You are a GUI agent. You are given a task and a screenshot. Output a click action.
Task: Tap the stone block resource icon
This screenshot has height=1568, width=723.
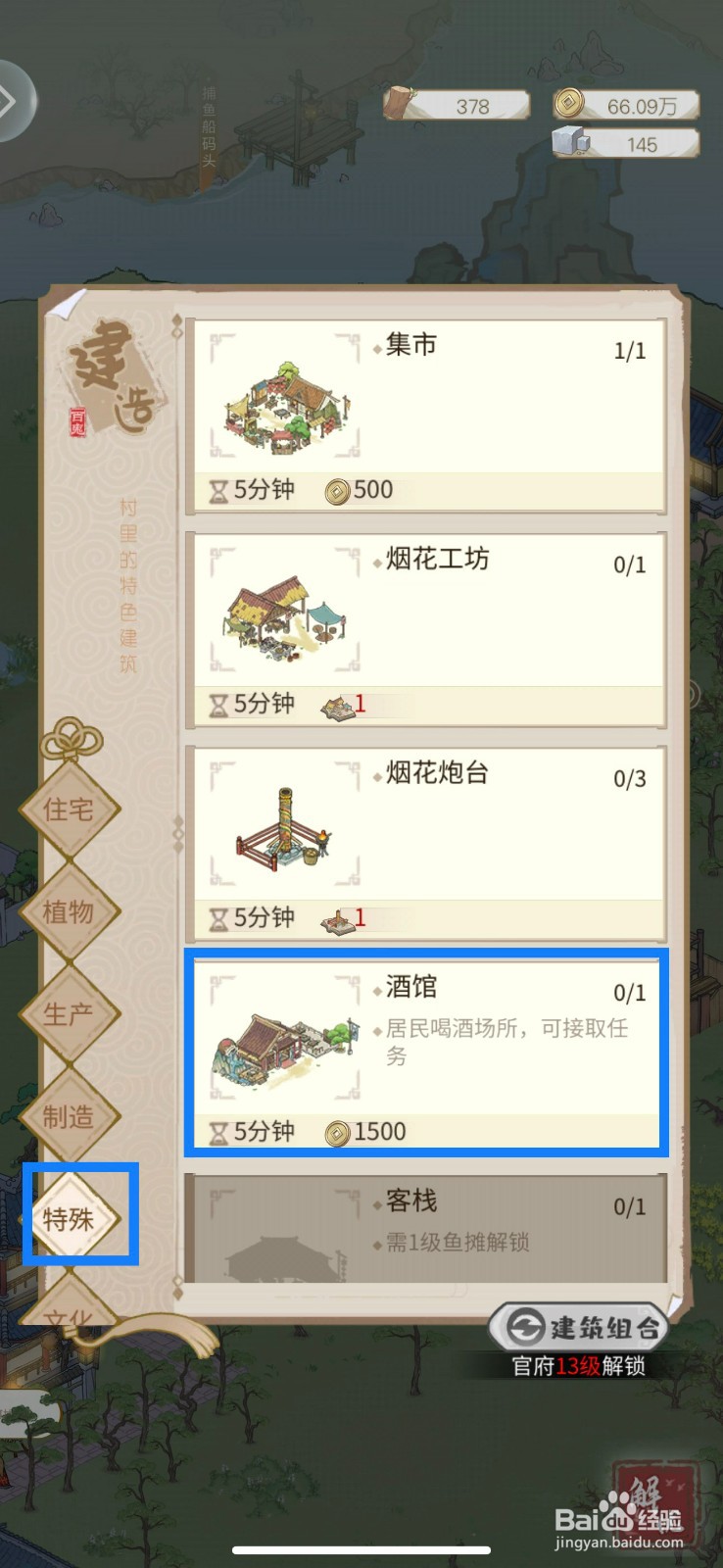pos(571,141)
